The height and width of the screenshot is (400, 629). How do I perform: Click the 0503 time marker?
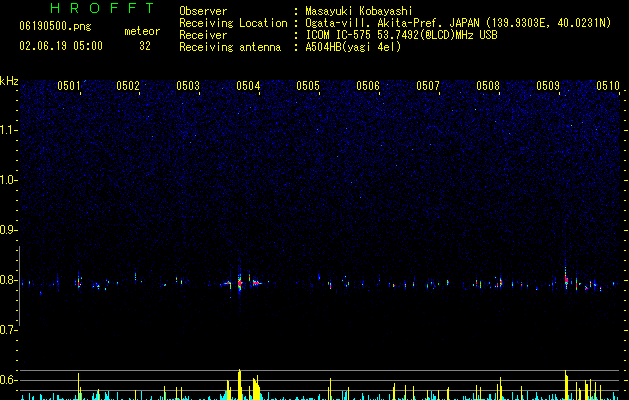[188, 86]
